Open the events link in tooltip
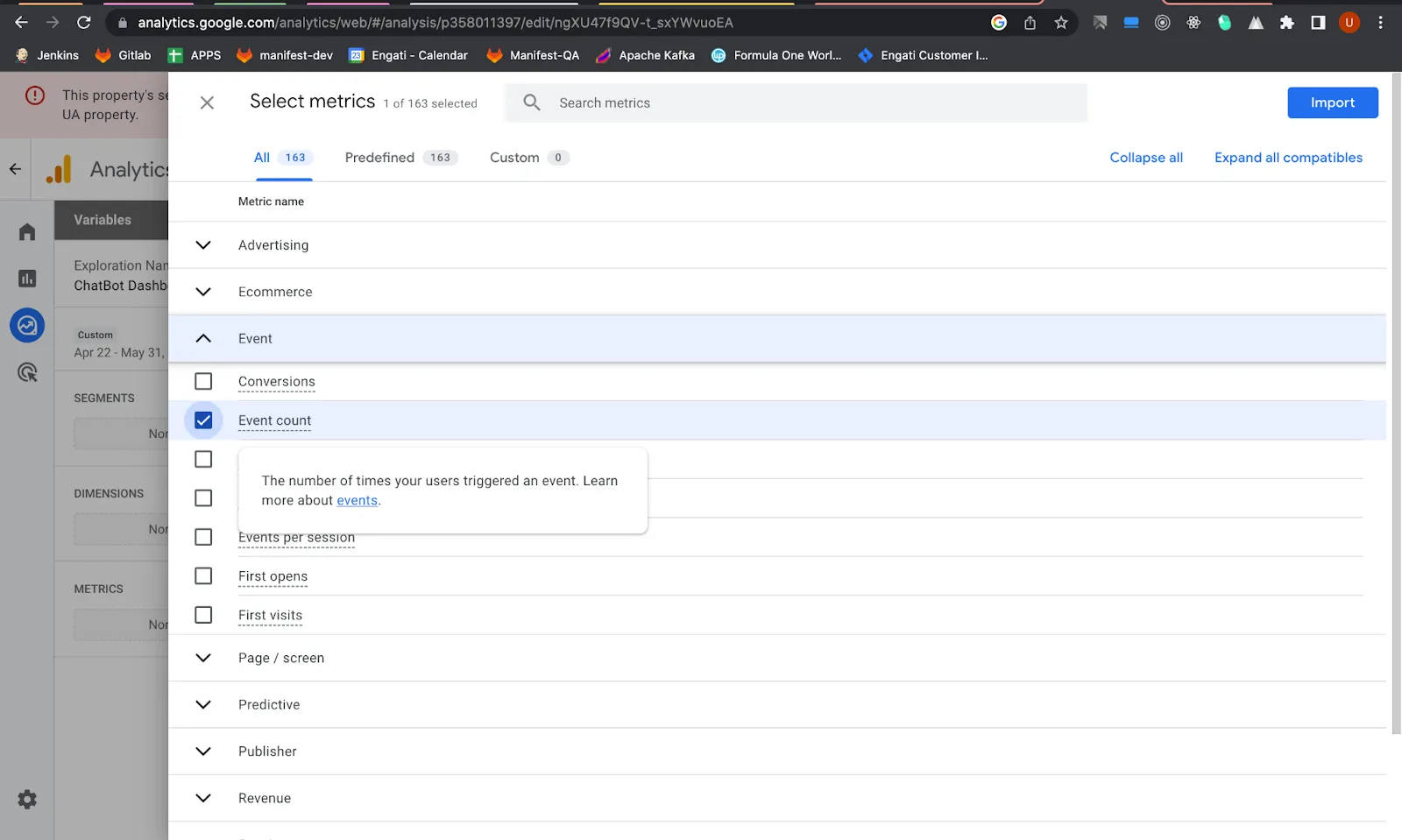The height and width of the screenshot is (840, 1402). tap(357, 500)
